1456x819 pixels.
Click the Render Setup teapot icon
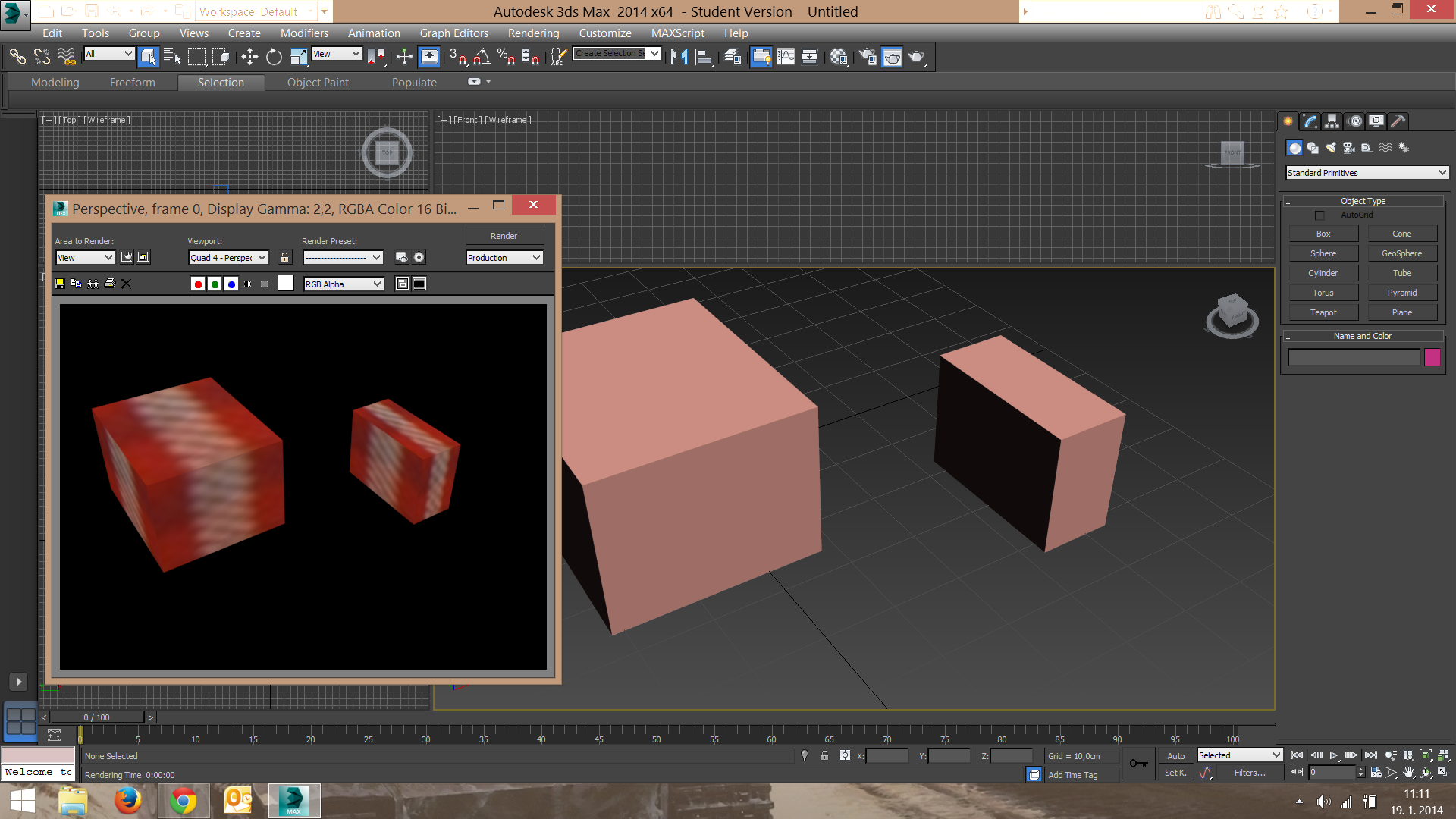tap(868, 57)
